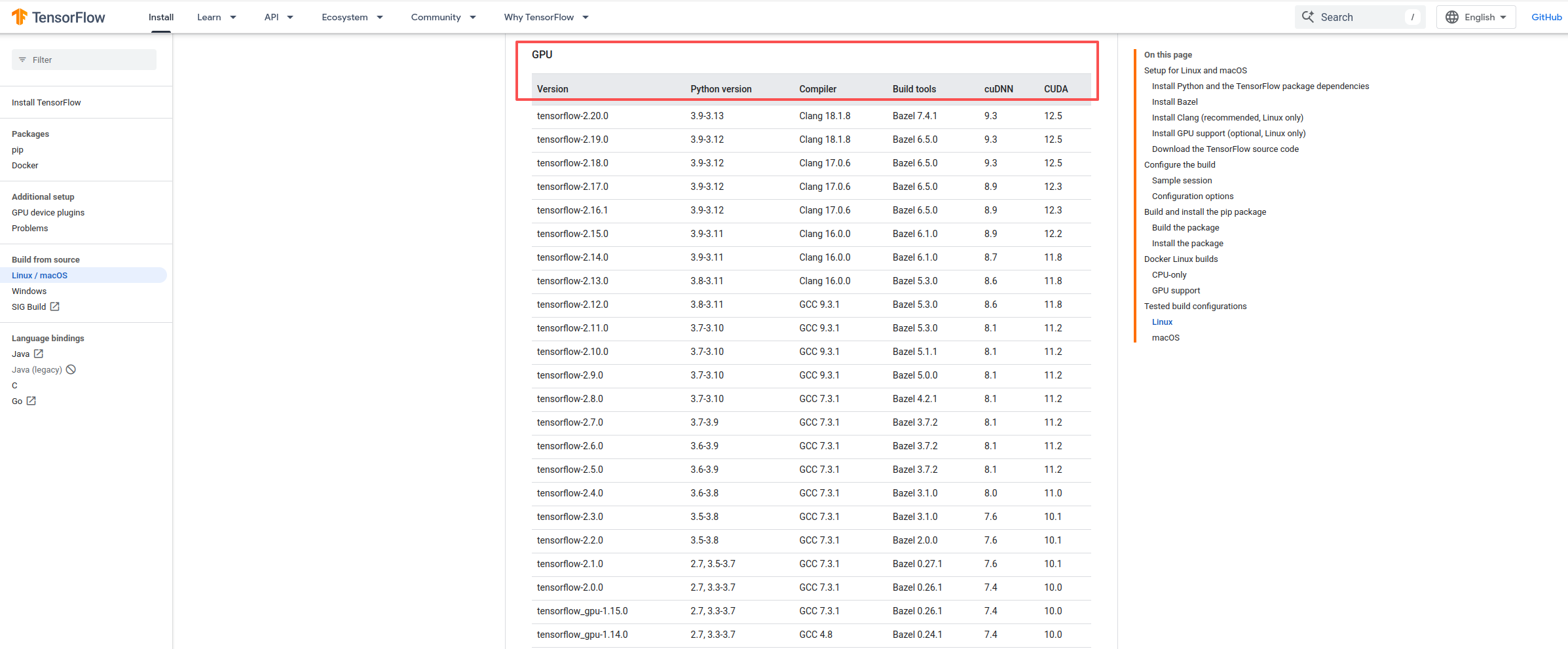Image resolution: width=1568 pixels, height=649 pixels.
Task: Jump to CPU-only section
Action: point(1169,274)
